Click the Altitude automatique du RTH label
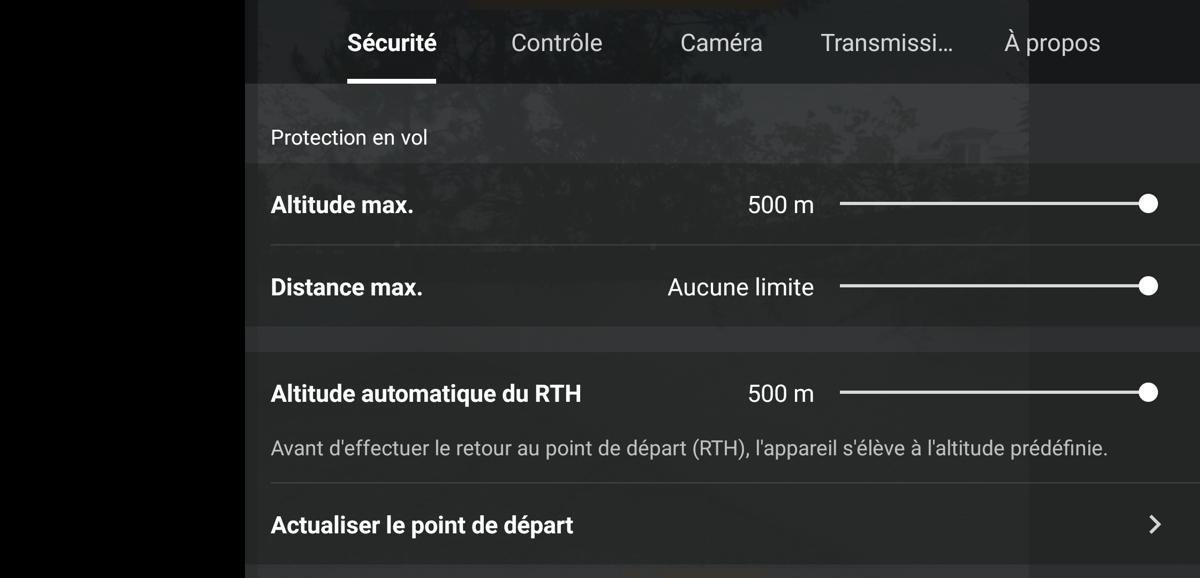Viewport: 1200px width, 578px height. (426, 394)
